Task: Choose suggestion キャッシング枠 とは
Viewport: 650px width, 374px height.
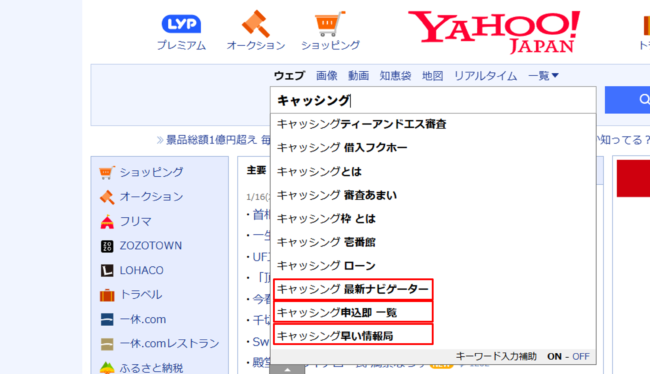Action: click(x=433, y=219)
